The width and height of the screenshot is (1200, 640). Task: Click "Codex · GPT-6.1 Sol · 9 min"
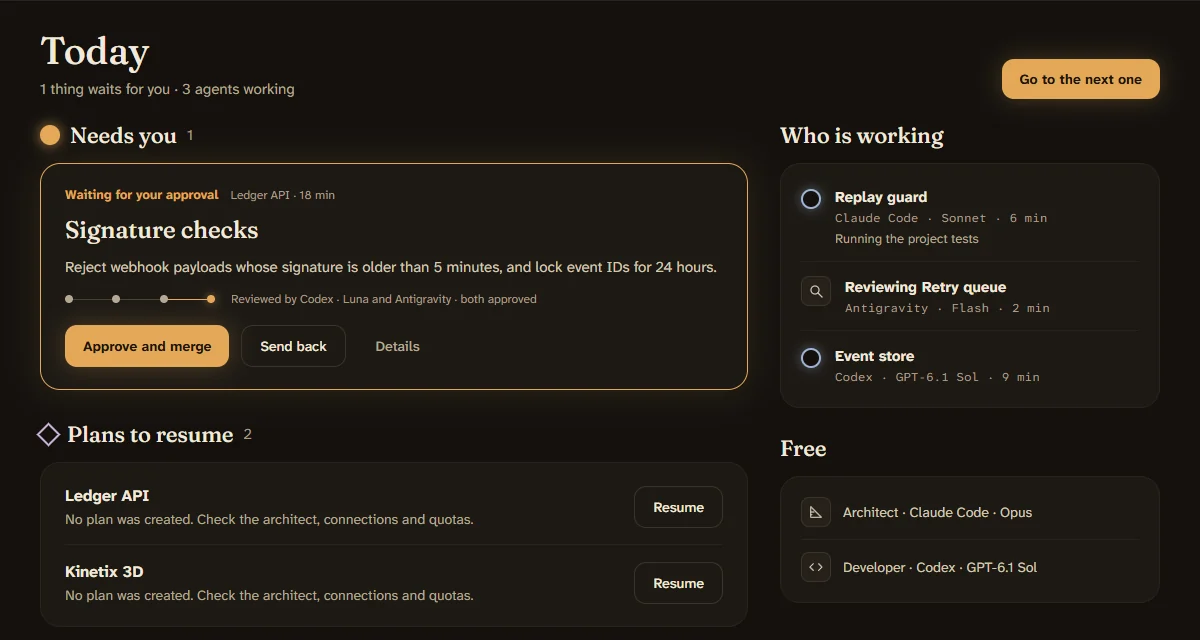click(x=937, y=377)
